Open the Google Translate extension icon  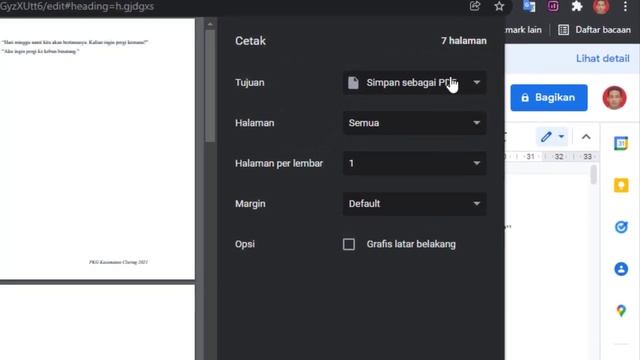pyautogui.click(x=529, y=6)
